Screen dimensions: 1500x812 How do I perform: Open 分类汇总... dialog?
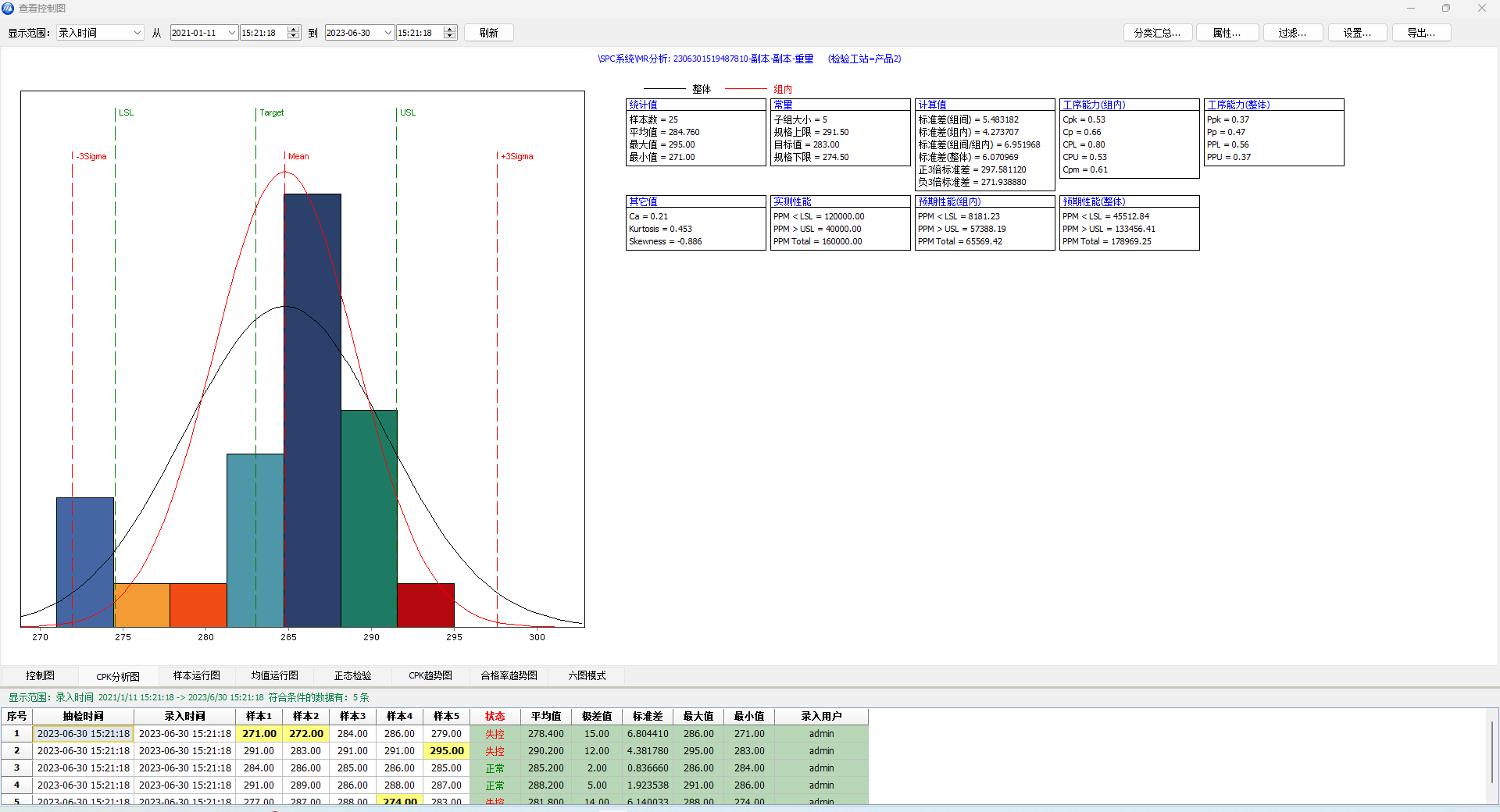coord(1157,33)
